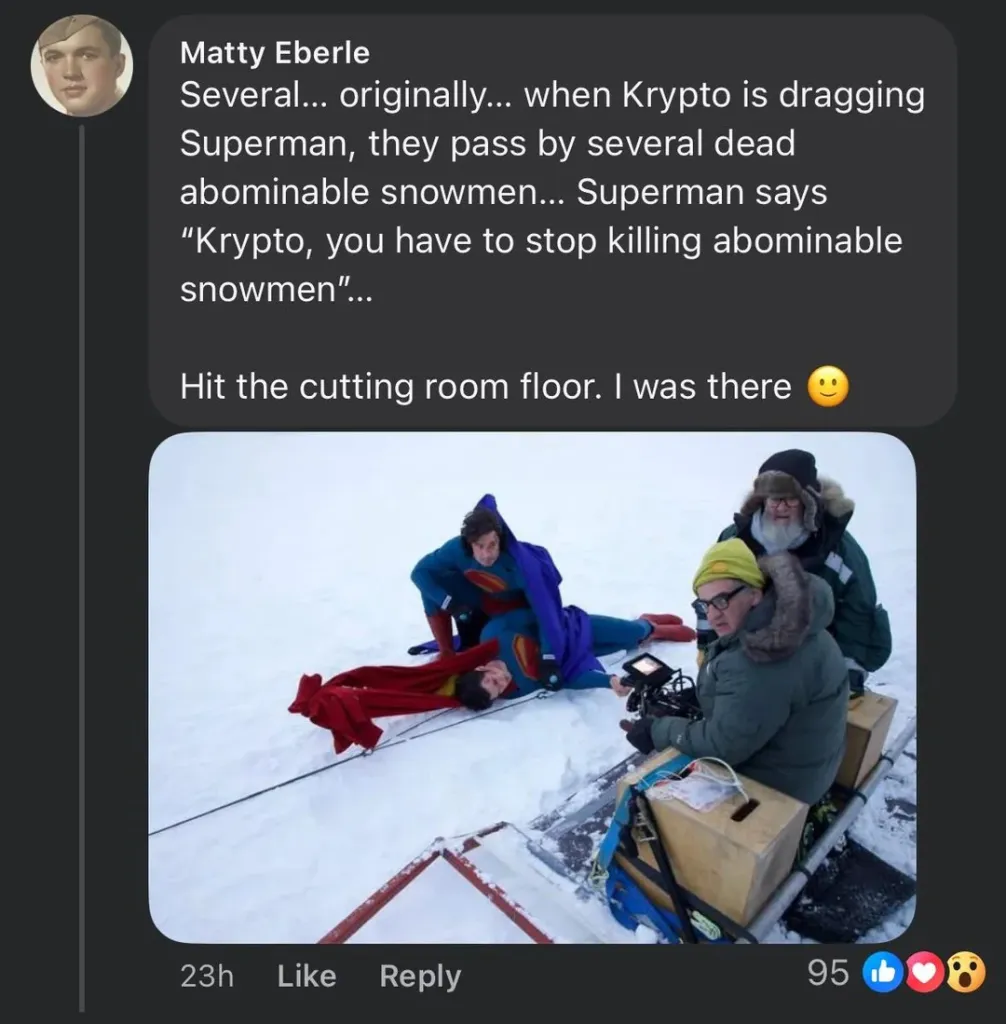The width and height of the screenshot is (1006, 1024).
Task: Click the 23h comment timestamp
Action: pos(206,976)
